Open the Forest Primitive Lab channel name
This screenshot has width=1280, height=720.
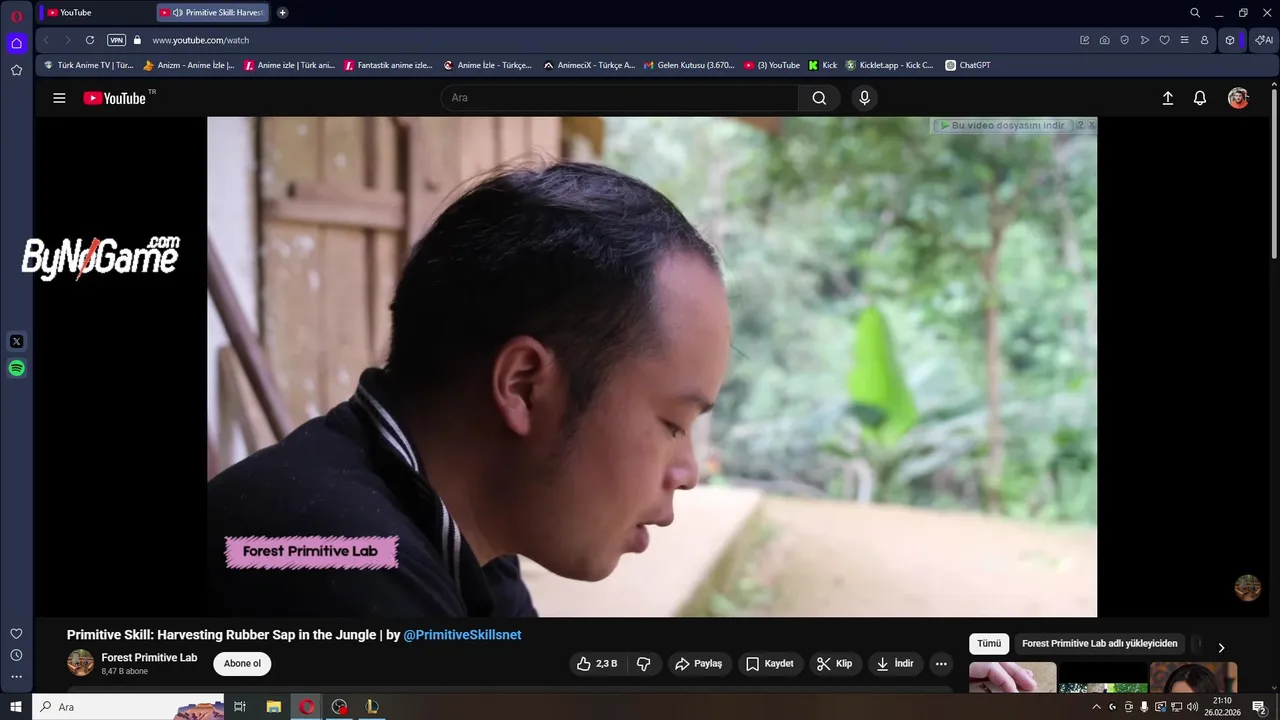point(149,658)
